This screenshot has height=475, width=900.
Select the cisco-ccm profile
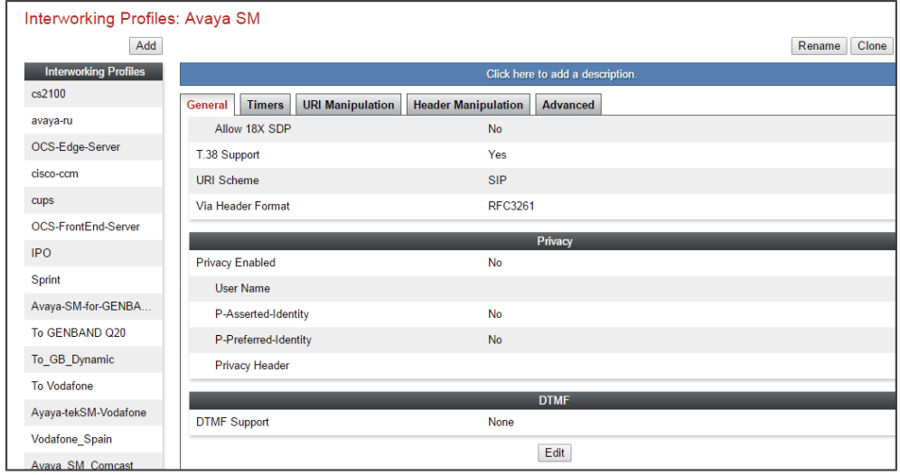(94, 173)
